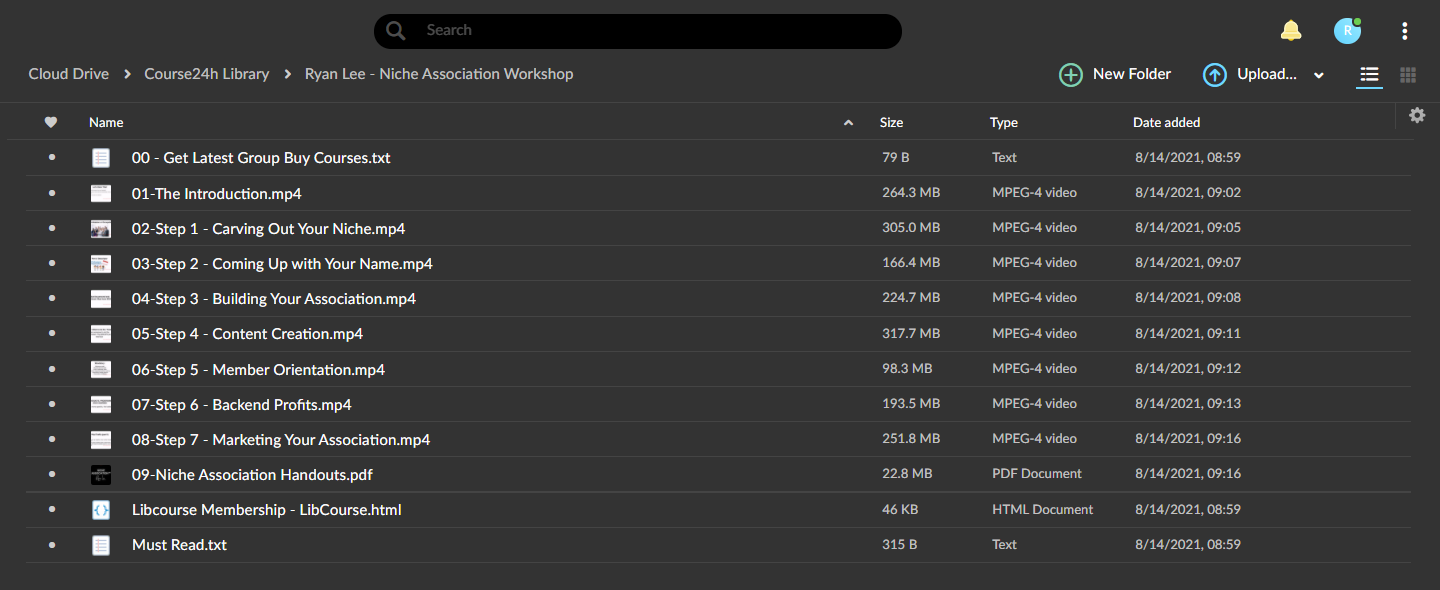
Task: Toggle favourite dot for 05-Step 4 Content Creation
Action: point(52,334)
